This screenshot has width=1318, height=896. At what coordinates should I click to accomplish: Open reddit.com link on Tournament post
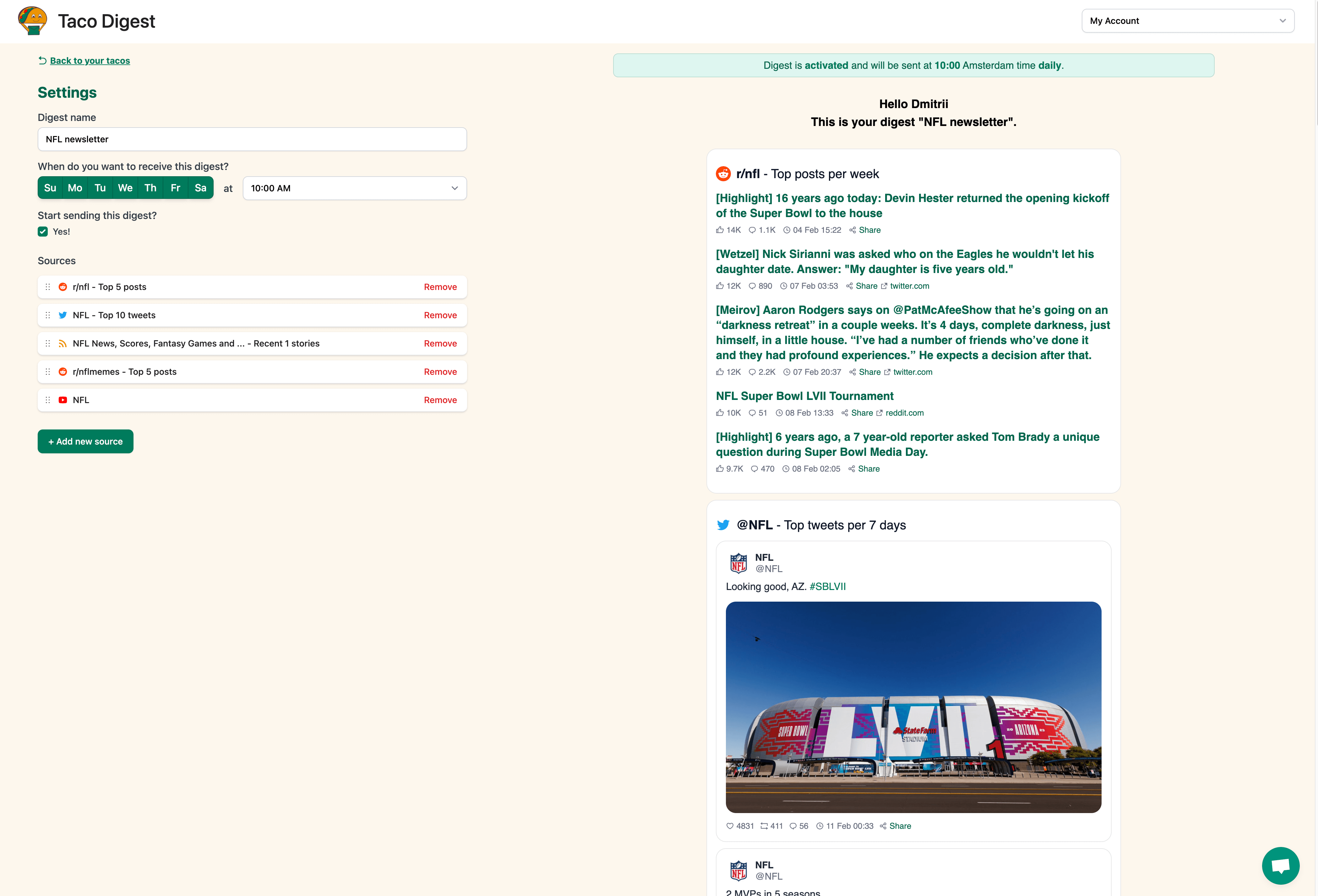[x=905, y=413]
